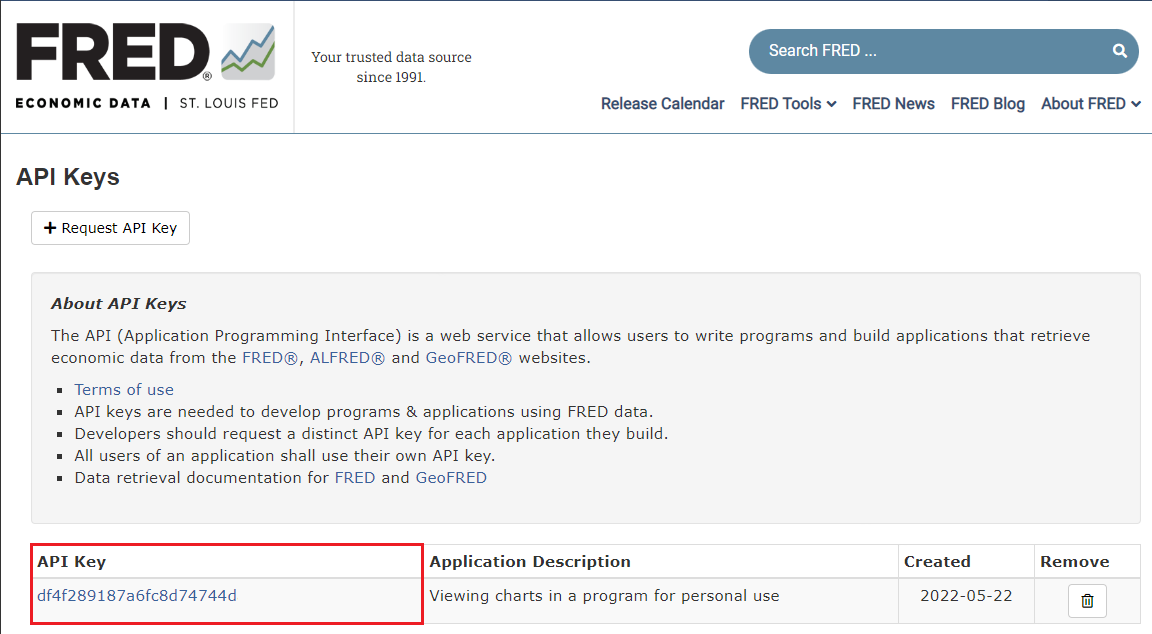Viewport: 1152px width, 634px height.
Task: Select 'Viewing charts in a program' description
Action: point(604,596)
